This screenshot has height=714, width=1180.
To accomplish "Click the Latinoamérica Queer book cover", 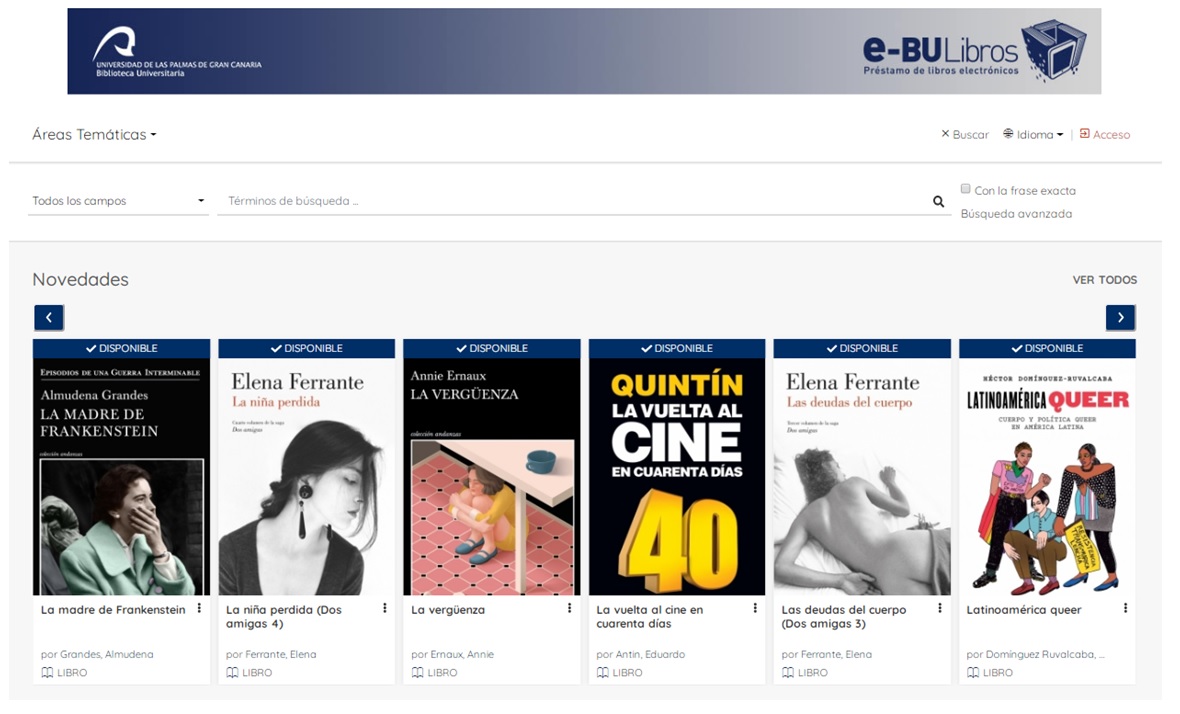I will (1047, 476).
